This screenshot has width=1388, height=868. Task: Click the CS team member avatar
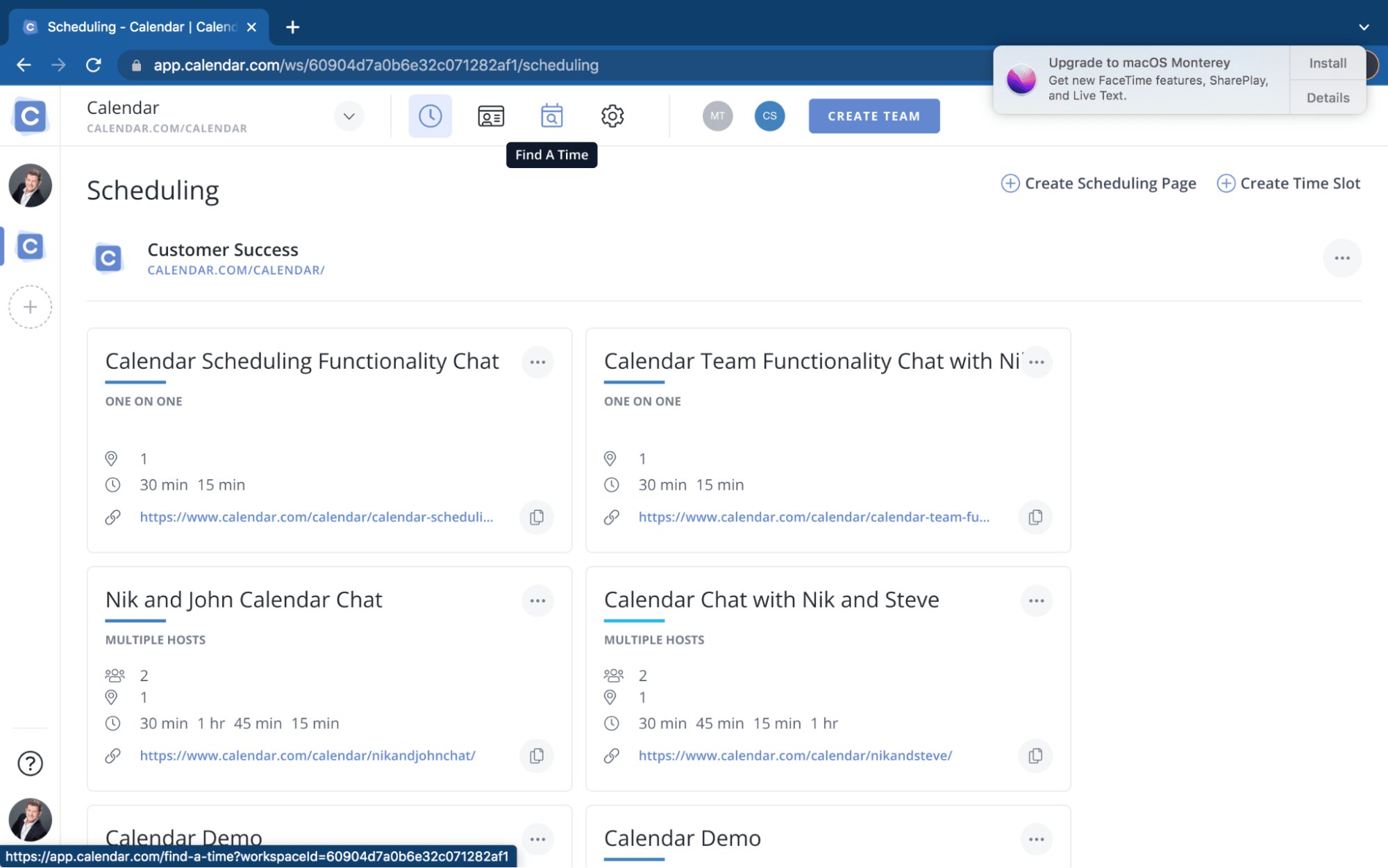769,116
